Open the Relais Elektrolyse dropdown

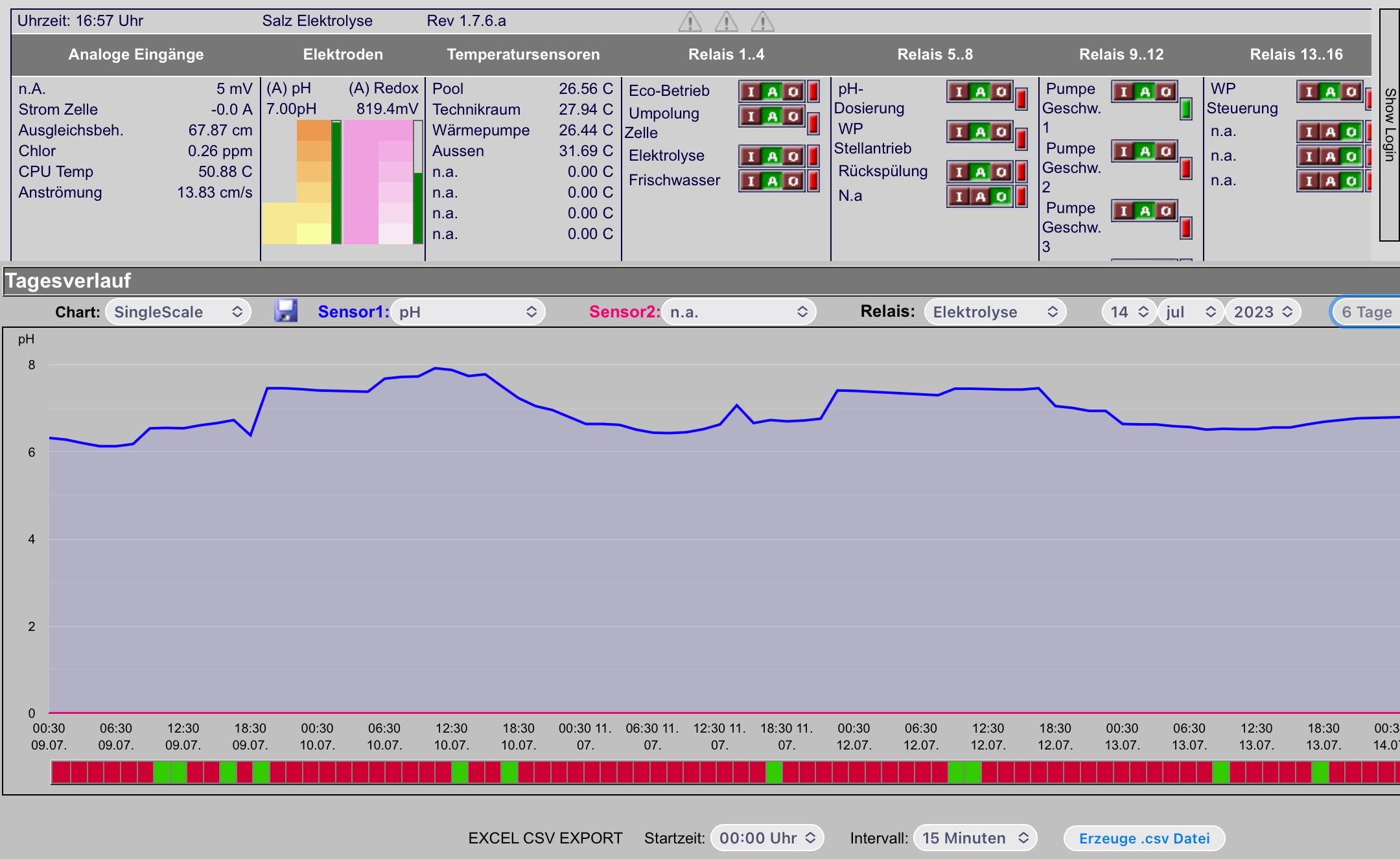click(995, 312)
